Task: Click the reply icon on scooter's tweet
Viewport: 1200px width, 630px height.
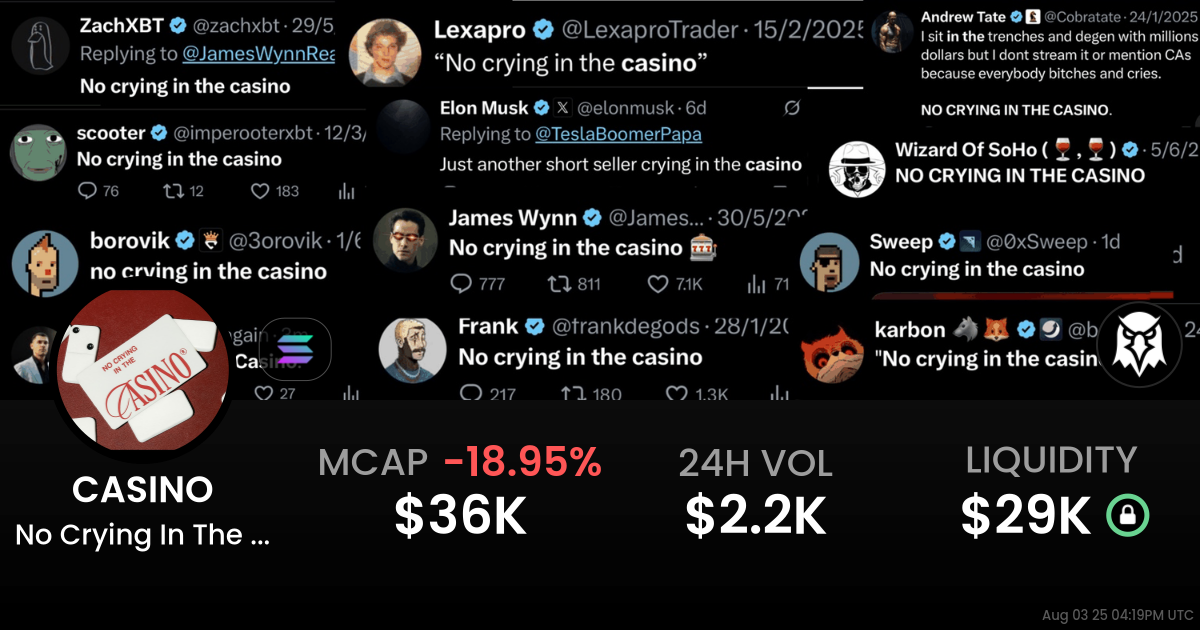Action: 86,191
